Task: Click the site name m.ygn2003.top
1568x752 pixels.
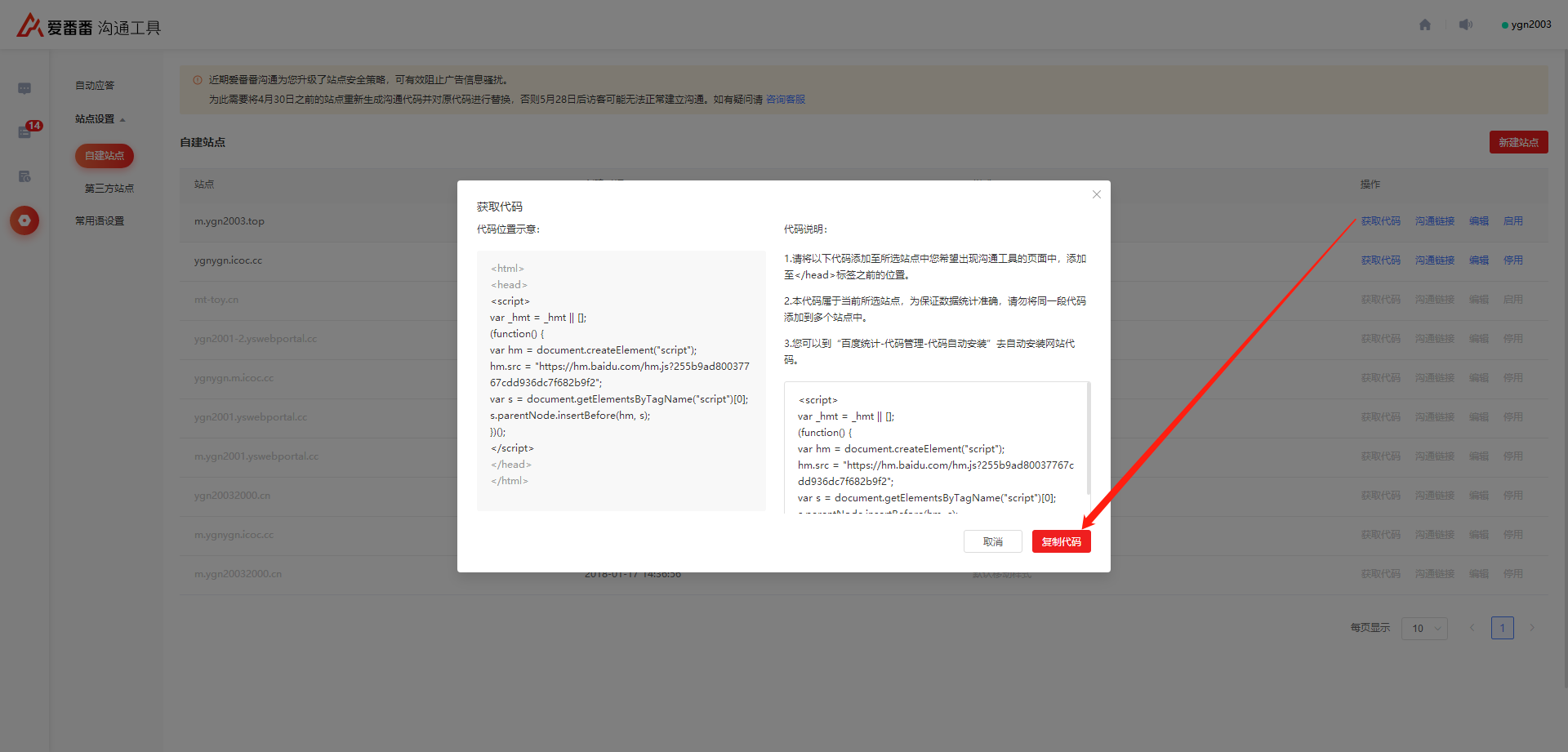Action: click(229, 221)
